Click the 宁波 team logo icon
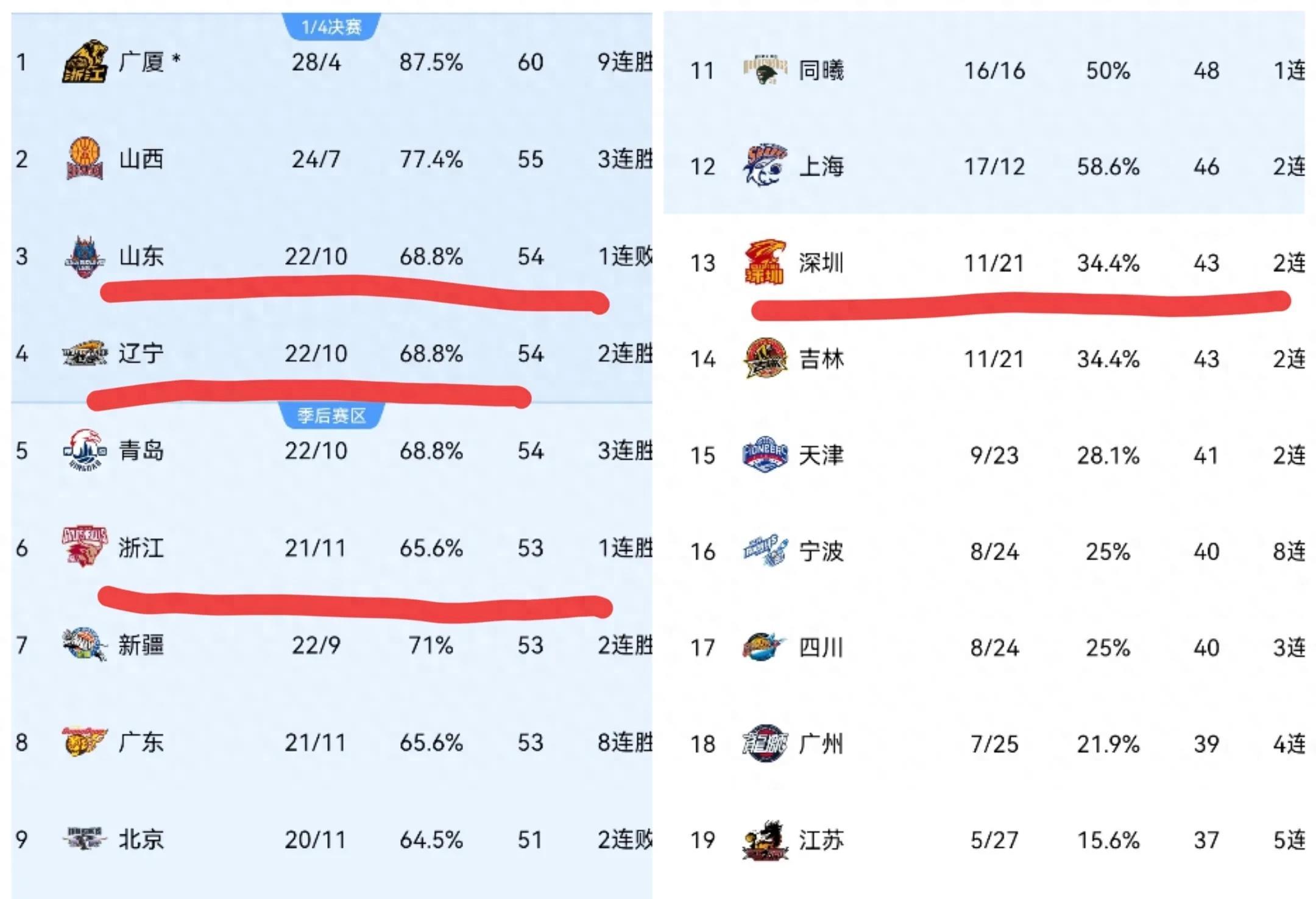This screenshot has height=899, width=1316. 765,552
